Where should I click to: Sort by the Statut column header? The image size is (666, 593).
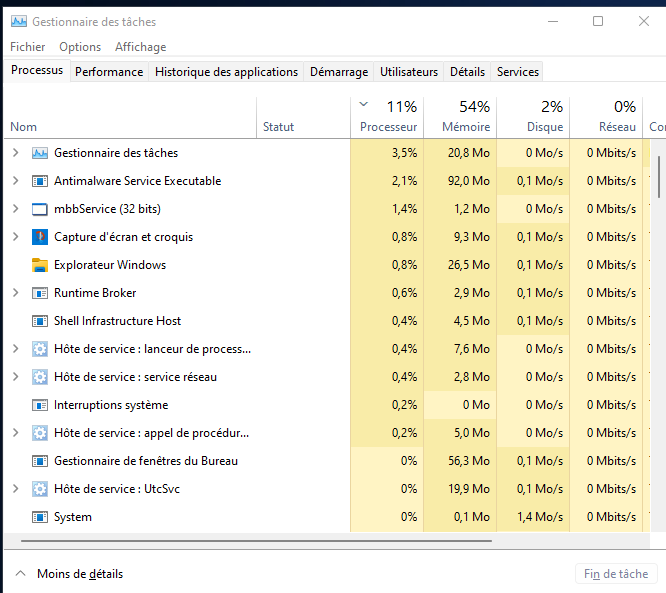(303, 118)
